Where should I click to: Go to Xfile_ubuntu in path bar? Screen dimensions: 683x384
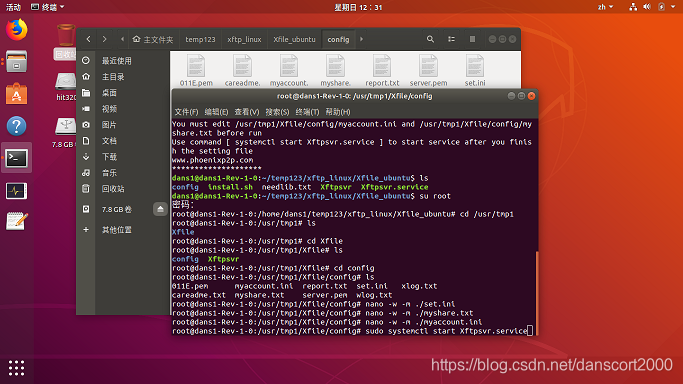(294, 39)
